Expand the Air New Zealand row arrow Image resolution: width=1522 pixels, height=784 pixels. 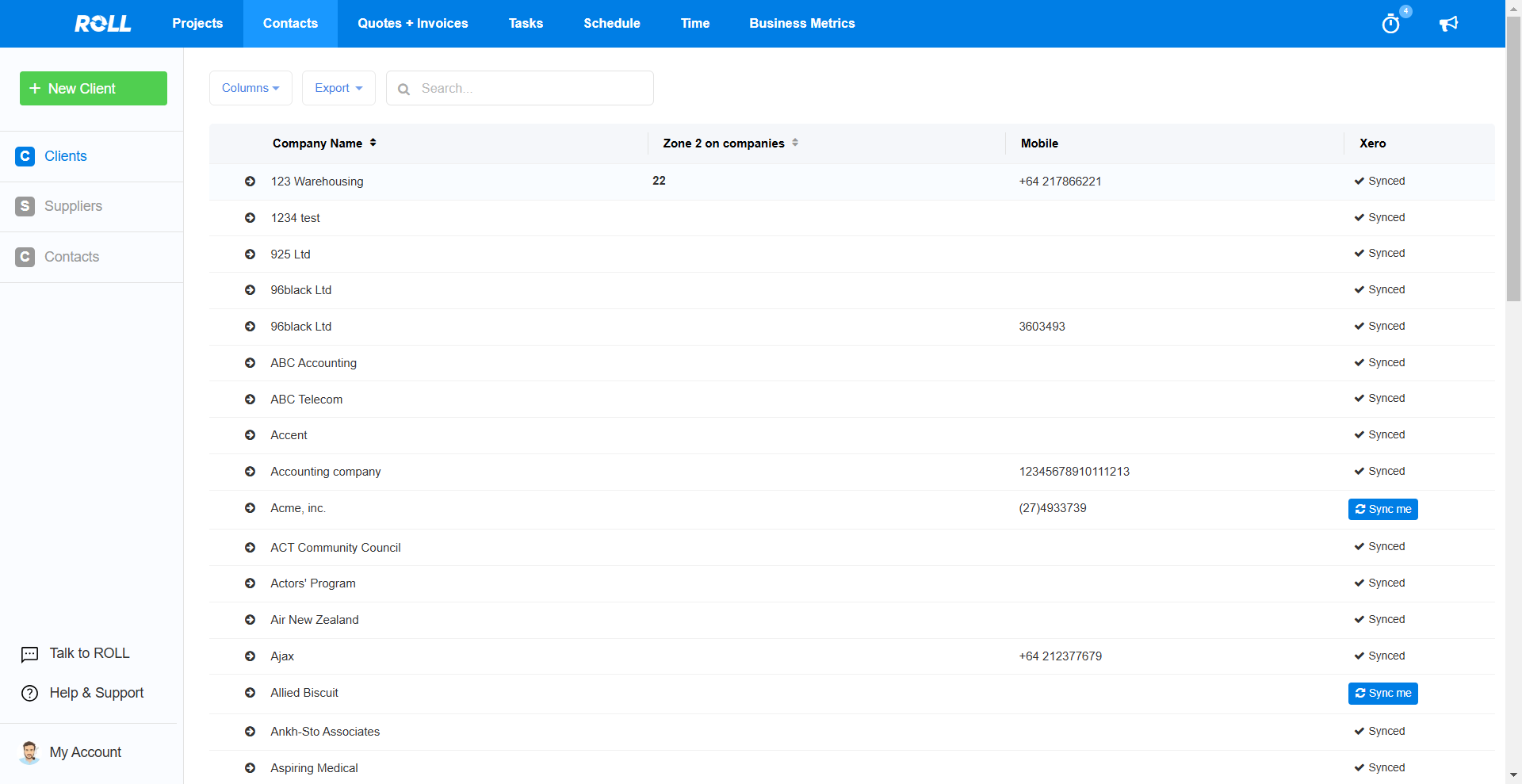(x=250, y=620)
